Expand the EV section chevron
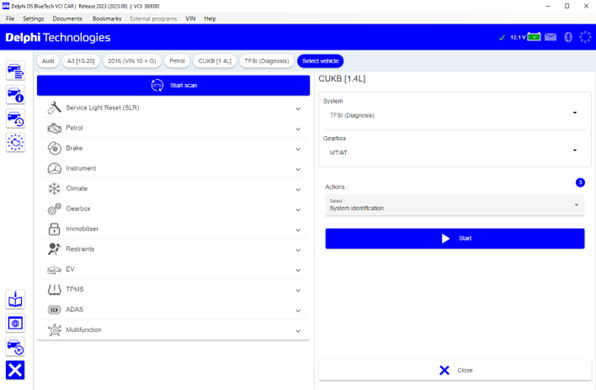Screen dimensions: 596x390 (x=298, y=270)
